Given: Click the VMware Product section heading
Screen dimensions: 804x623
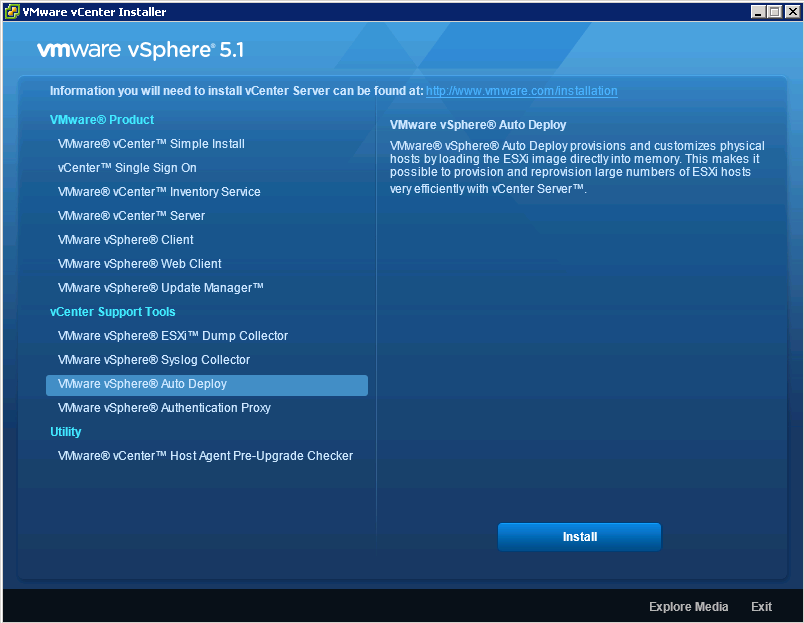Looking at the screenshot, I should 102,120.
